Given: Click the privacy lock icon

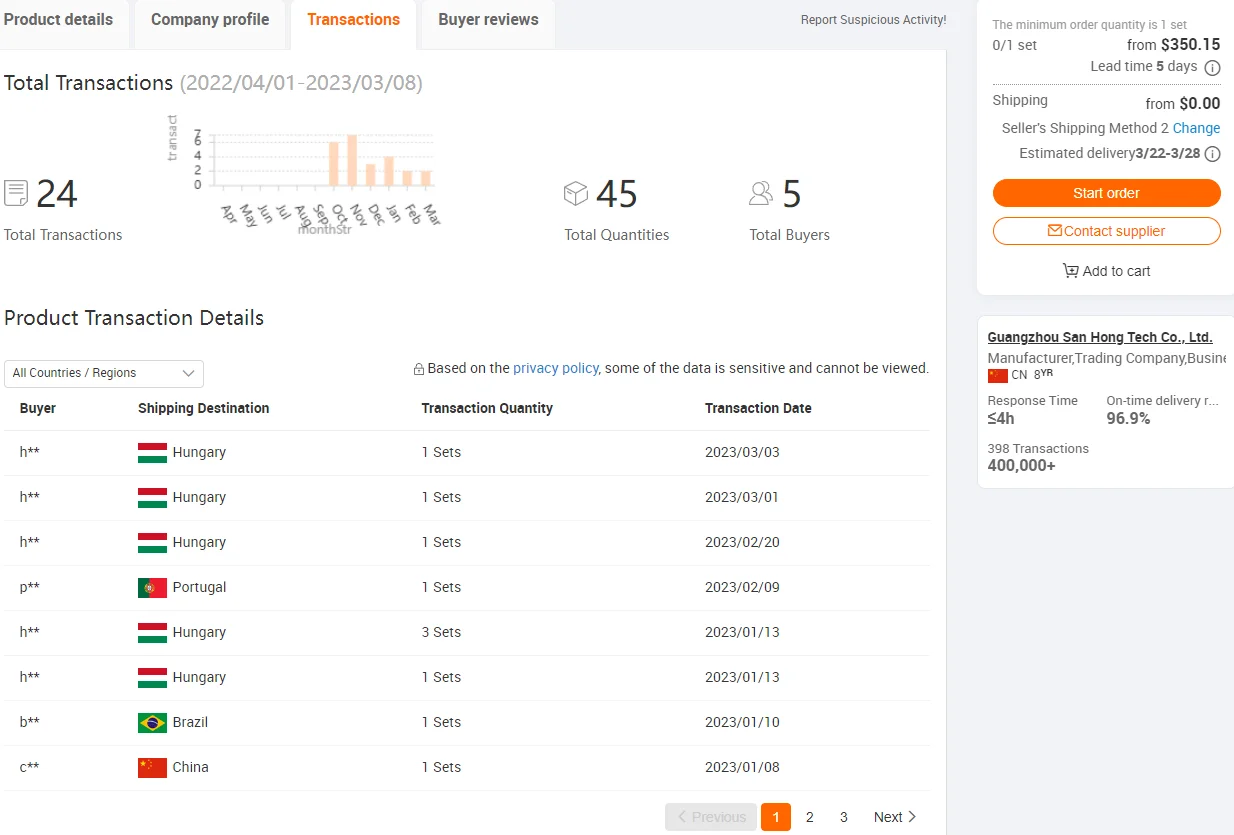Looking at the screenshot, I should point(419,369).
